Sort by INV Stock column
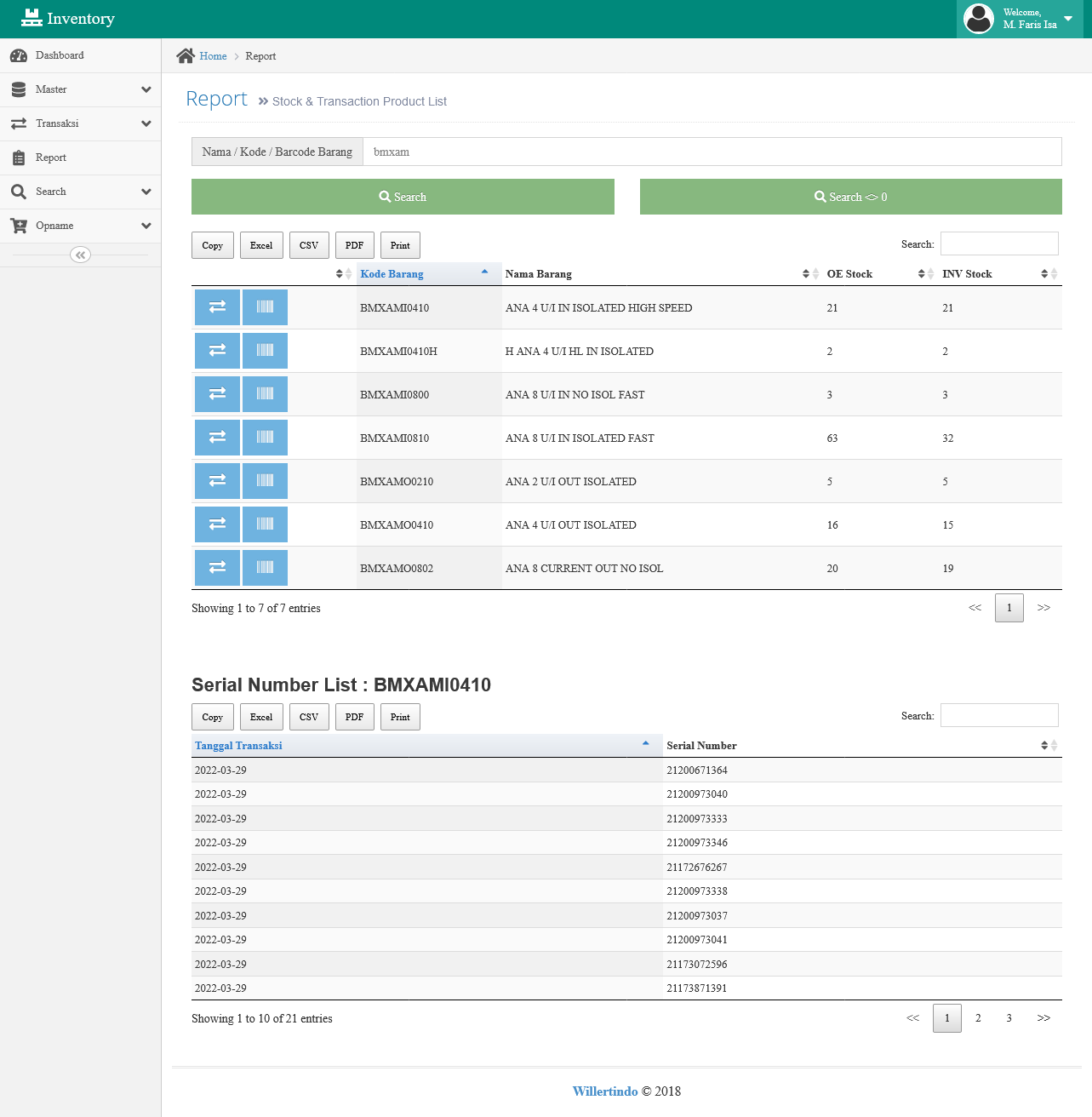The height and width of the screenshot is (1117, 1092). pyautogui.click(x=1000, y=273)
